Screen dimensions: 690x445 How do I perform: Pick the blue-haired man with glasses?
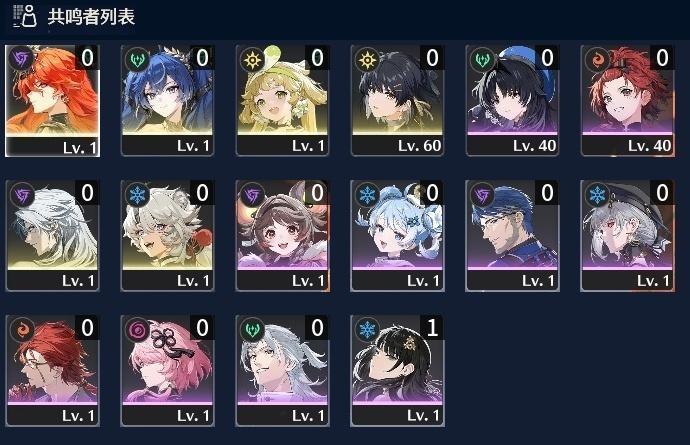coord(512,235)
